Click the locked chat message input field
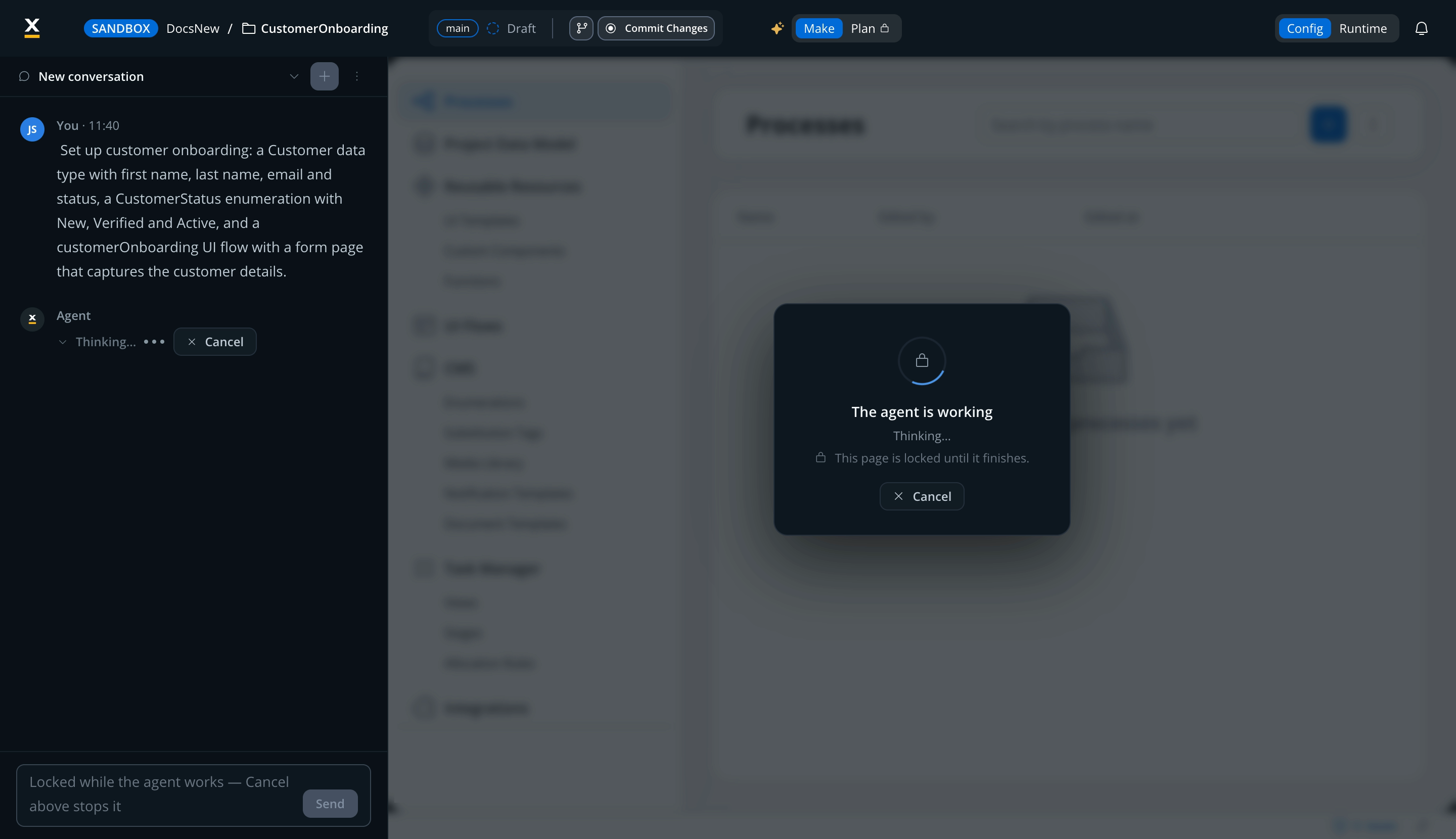 click(x=194, y=795)
